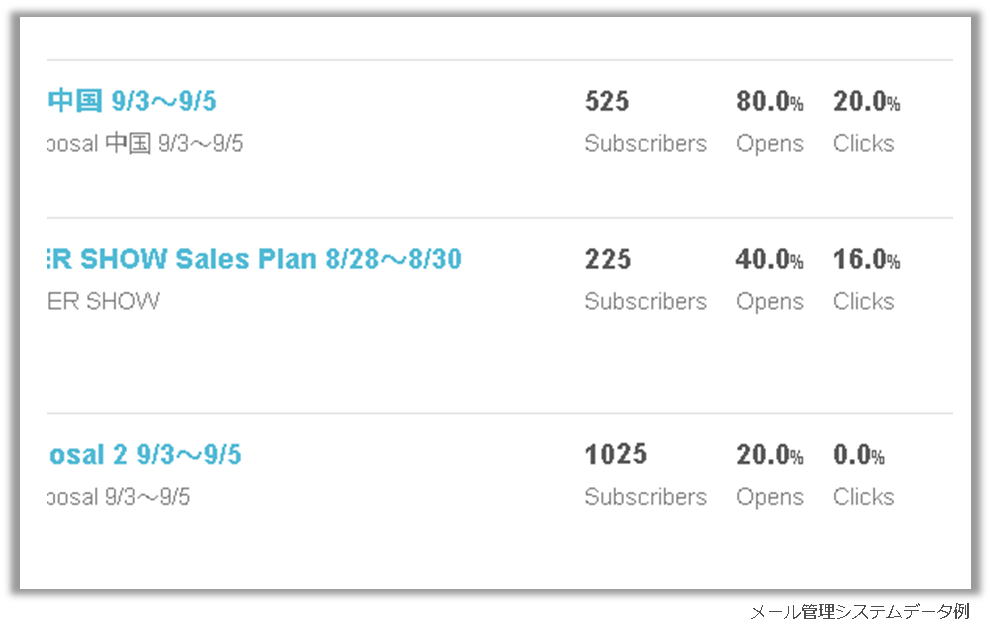Select the 80.0% opens value
The width and height of the screenshot is (991, 634).
coord(770,101)
